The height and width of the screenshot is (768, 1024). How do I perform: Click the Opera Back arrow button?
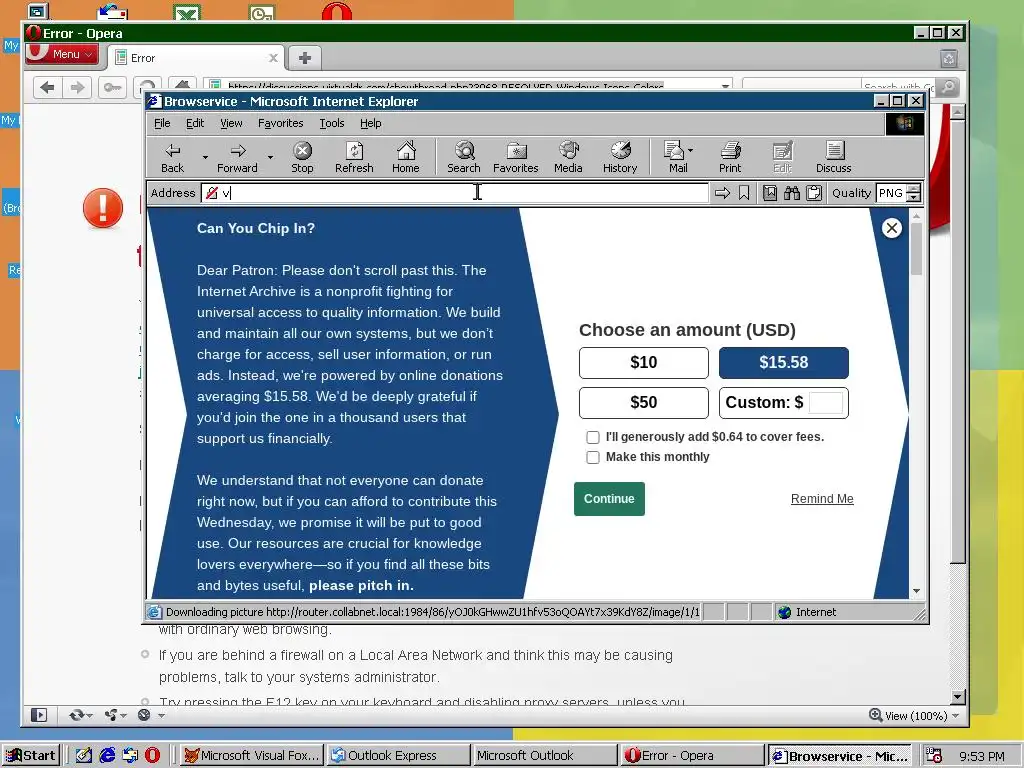point(47,87)
